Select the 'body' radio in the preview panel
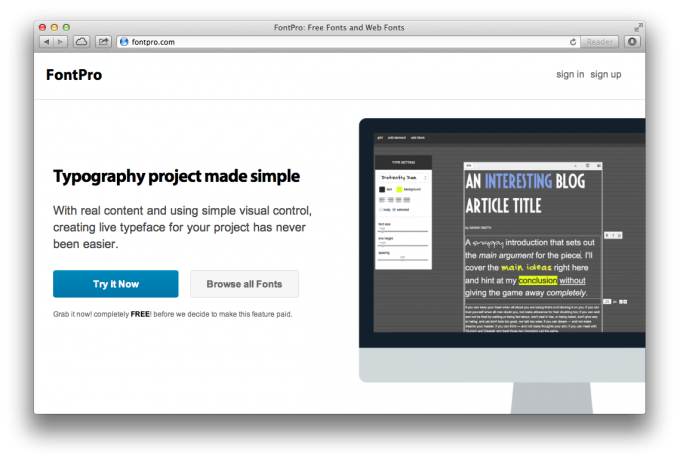The height and width of the screenshot is (461, 680). [380, 209]
